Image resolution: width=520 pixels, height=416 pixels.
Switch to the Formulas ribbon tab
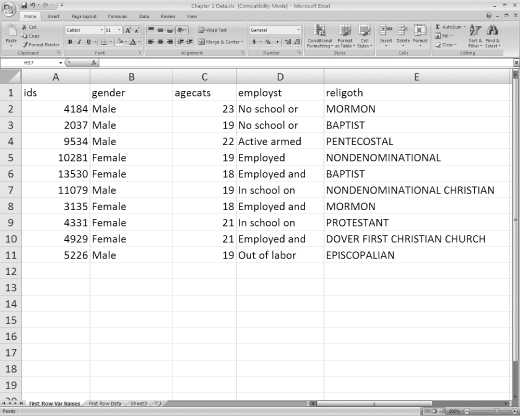pos(117,16)
